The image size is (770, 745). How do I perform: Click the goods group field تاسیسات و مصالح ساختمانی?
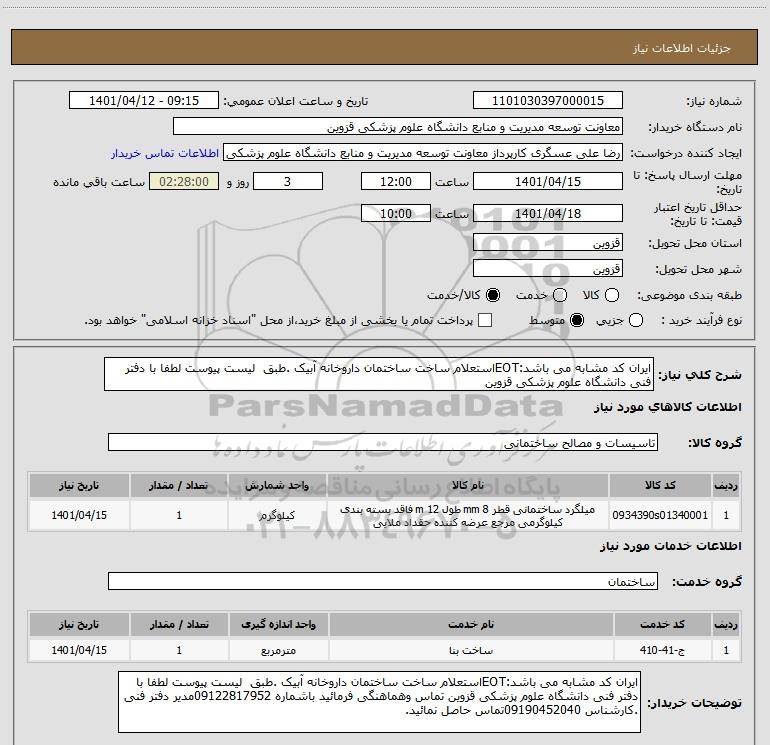383,442
